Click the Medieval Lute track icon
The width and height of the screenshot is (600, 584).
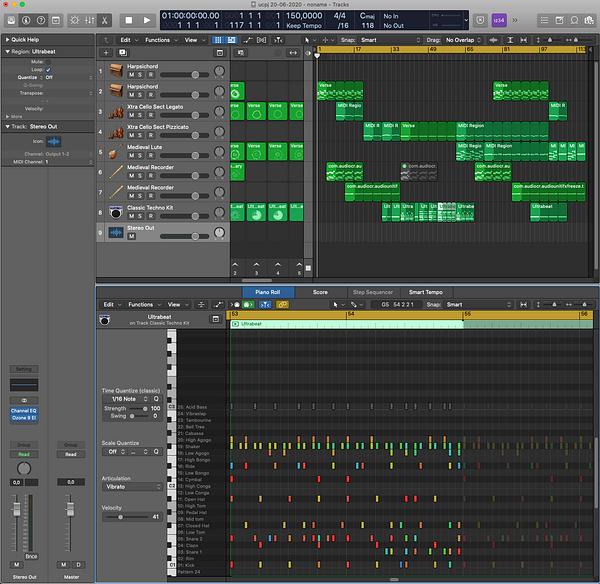click(x=115, y=152)
